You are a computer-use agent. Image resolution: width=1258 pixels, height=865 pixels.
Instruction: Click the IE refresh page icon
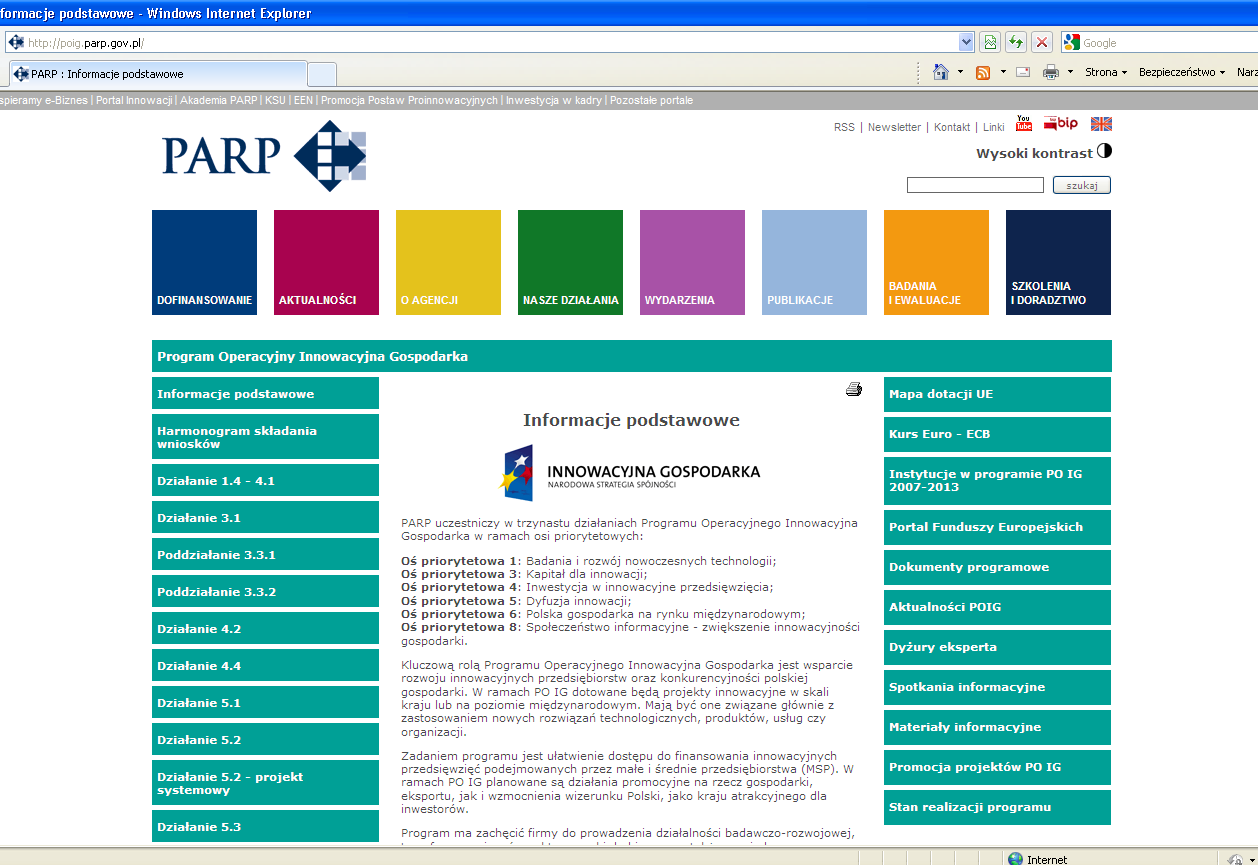[1016, 42]
